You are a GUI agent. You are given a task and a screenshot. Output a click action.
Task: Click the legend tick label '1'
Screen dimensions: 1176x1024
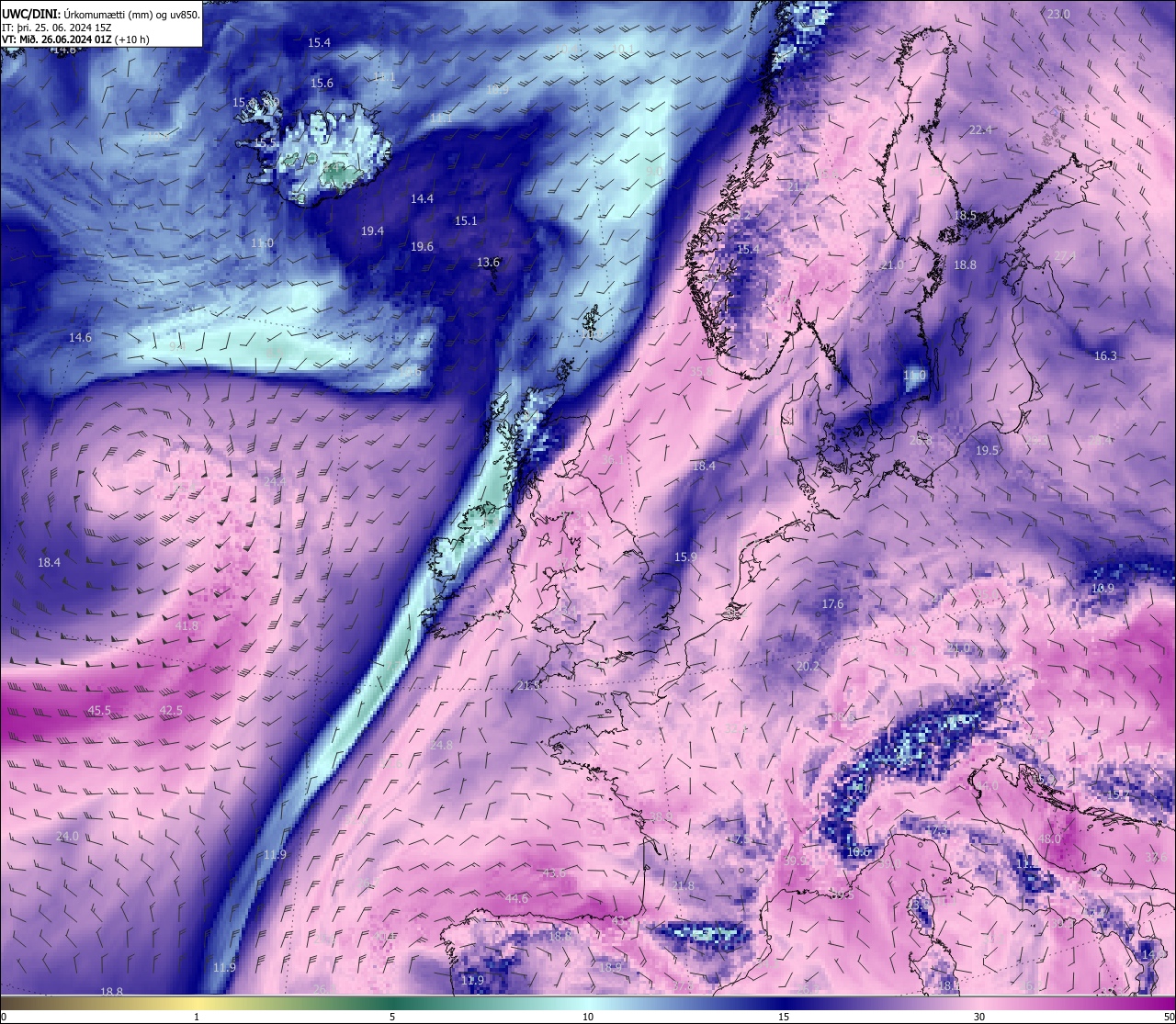click(x=197, y=1017)
